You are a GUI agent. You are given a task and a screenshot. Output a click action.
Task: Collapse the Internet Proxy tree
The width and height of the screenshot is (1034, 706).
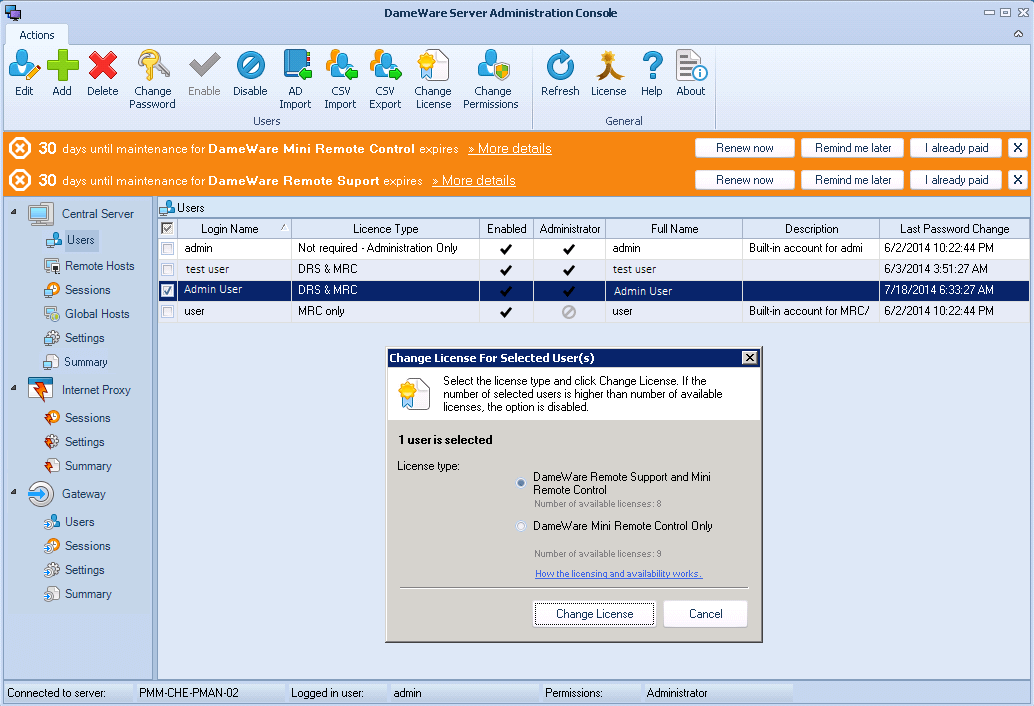(x=14, y=388)
